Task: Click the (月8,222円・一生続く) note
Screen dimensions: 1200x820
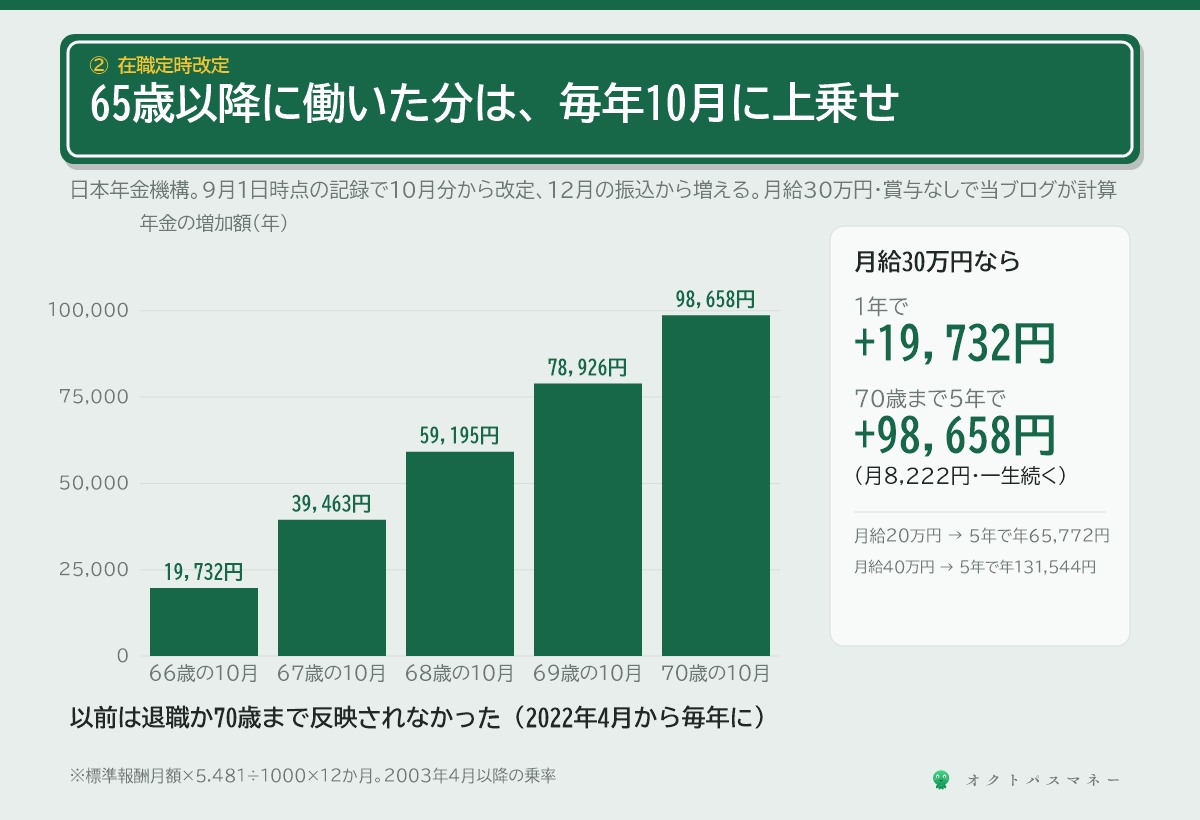Action: click(960, 477)
